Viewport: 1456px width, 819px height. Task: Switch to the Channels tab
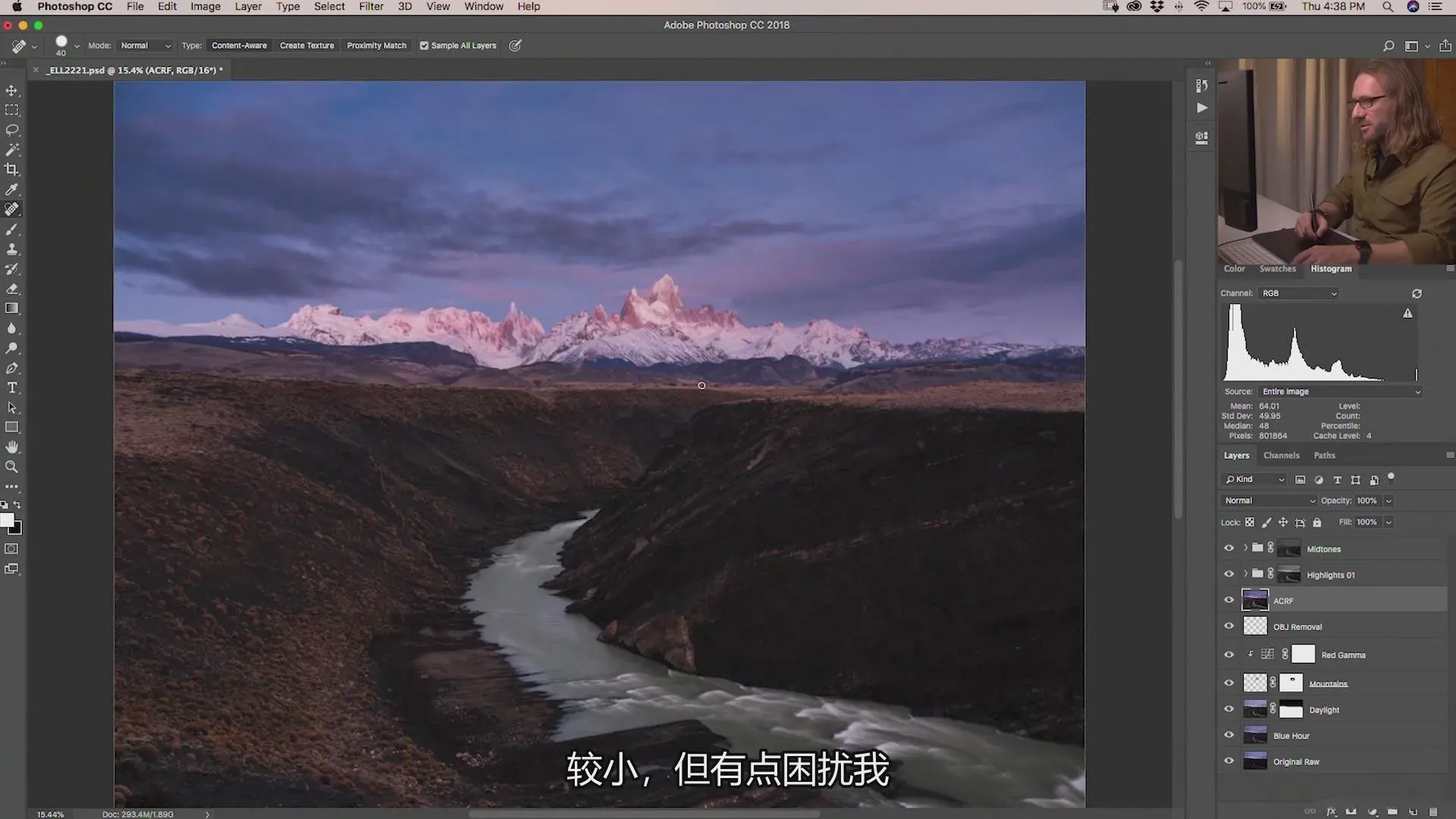tap(1281, 455)
